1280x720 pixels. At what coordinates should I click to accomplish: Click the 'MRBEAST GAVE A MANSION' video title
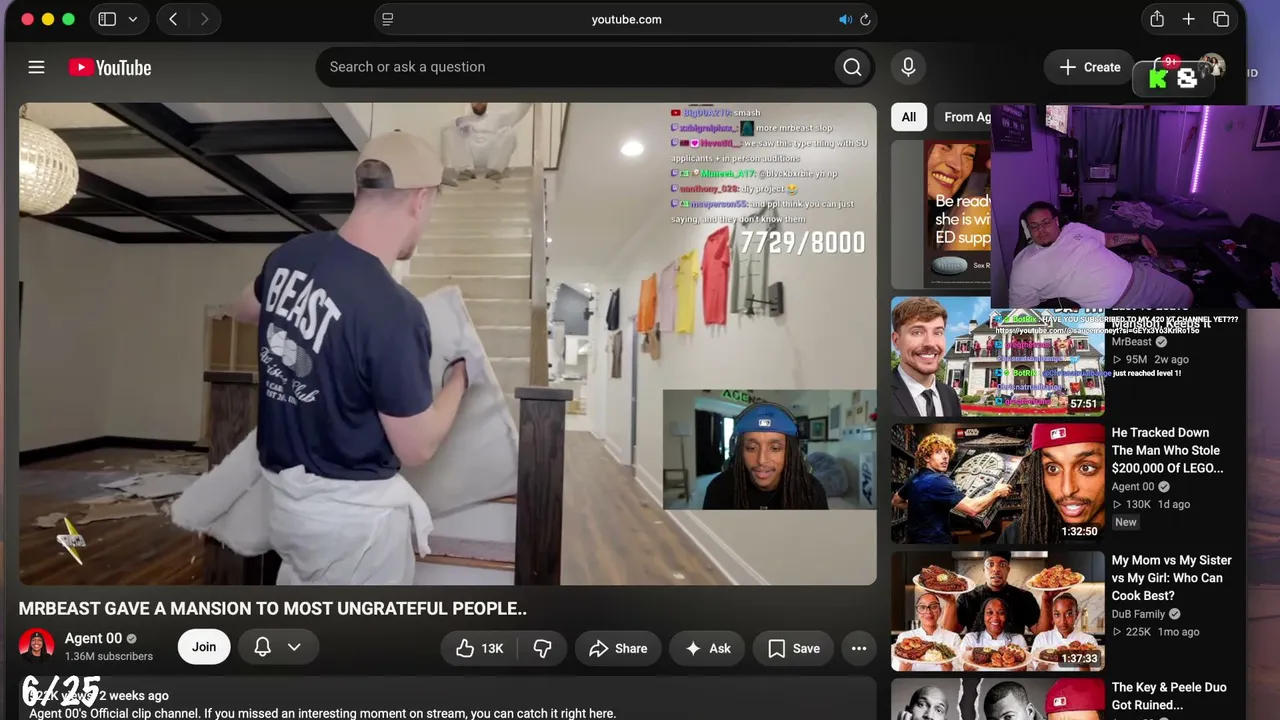point(273,608)
